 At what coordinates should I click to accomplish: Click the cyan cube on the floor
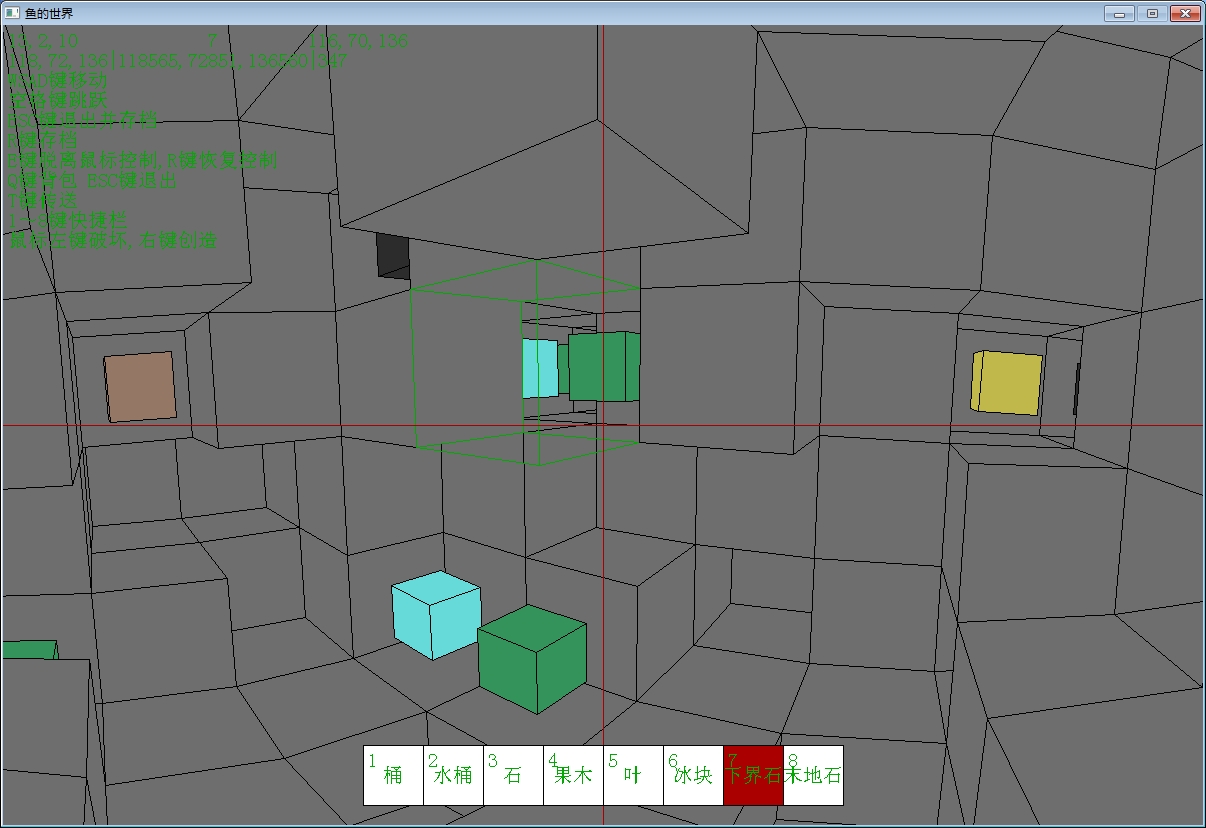436,615
